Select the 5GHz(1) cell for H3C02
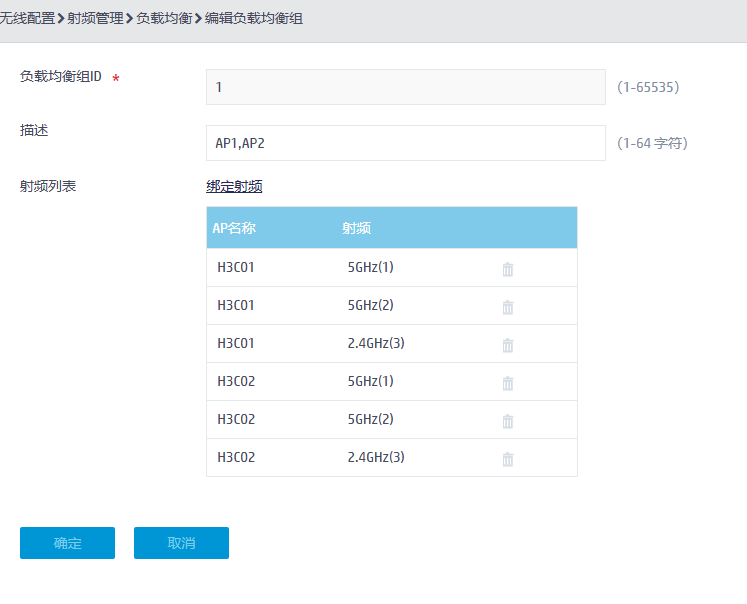The width and height of the screenshot is (747, 604). point(370,382)
